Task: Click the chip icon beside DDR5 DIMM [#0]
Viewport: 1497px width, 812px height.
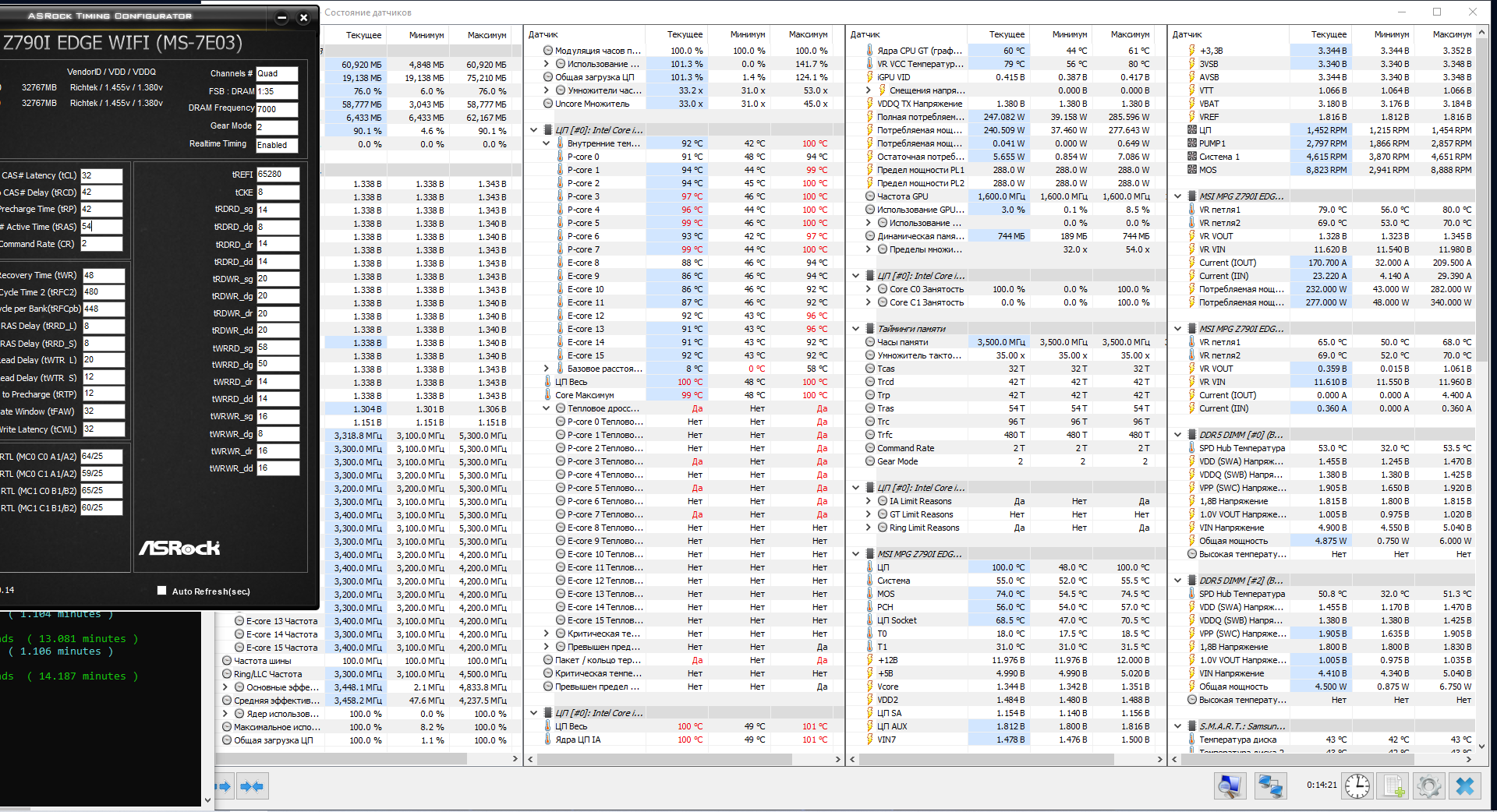Action: (x=1192, y=435)
